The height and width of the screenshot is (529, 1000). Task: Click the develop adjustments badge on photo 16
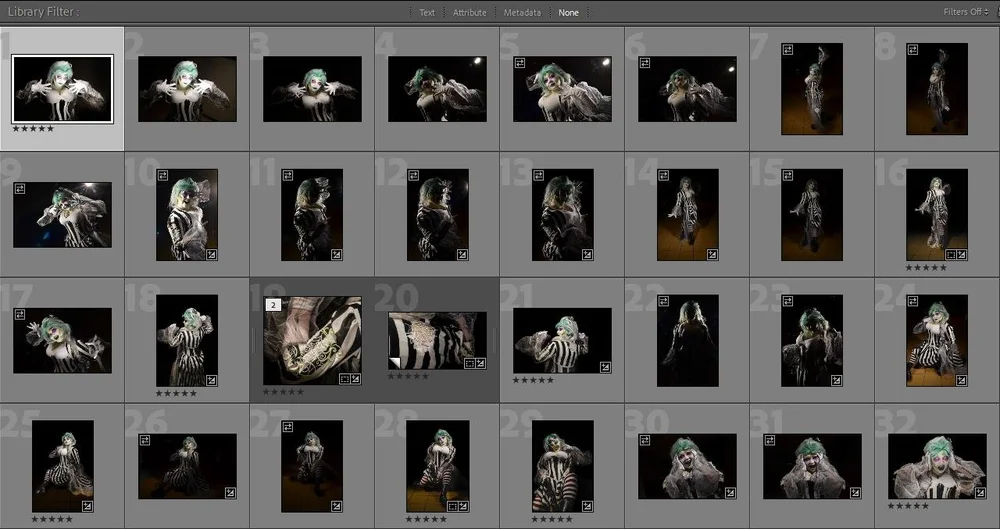961,255
